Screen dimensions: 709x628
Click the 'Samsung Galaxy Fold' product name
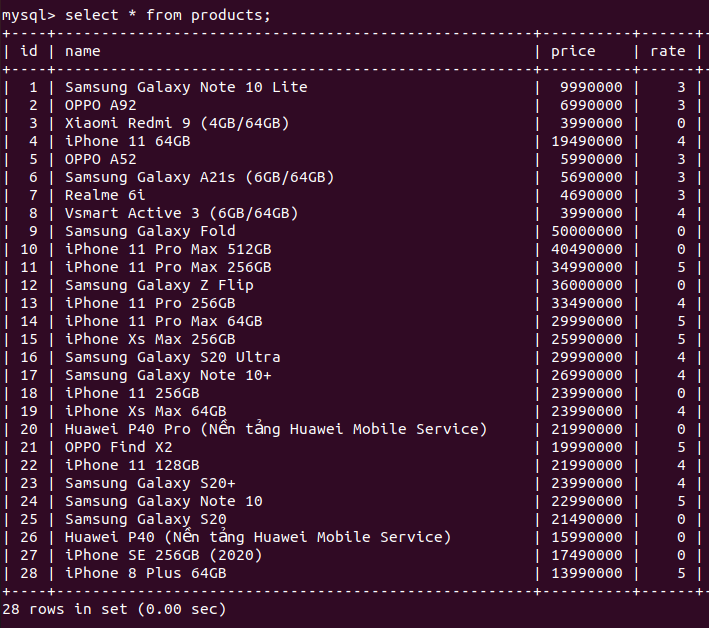click(150, 231)
